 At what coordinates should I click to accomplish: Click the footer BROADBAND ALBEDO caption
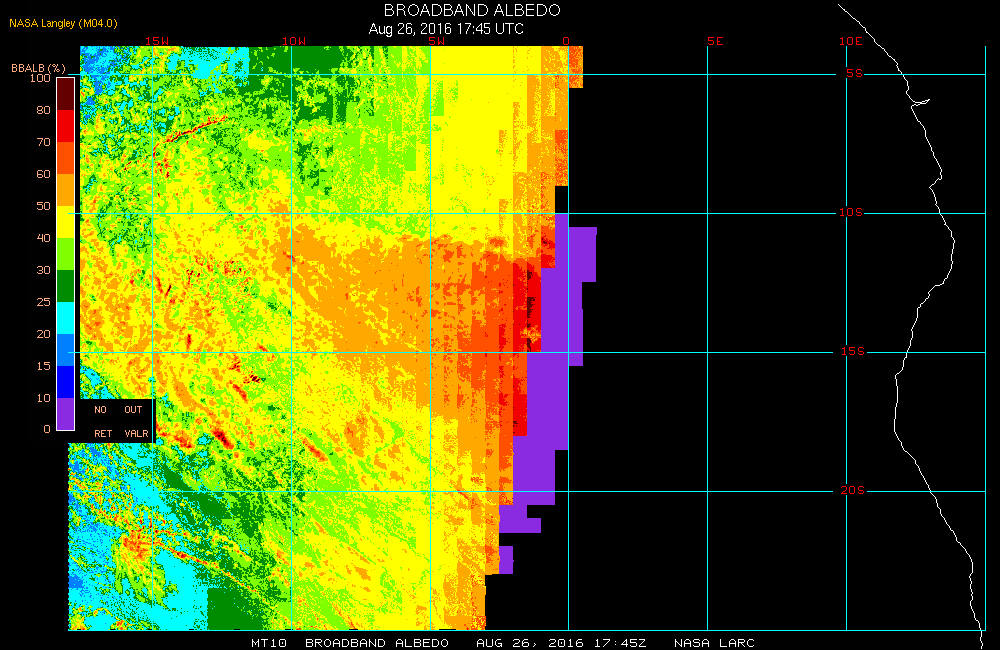(x=377, y=643)
